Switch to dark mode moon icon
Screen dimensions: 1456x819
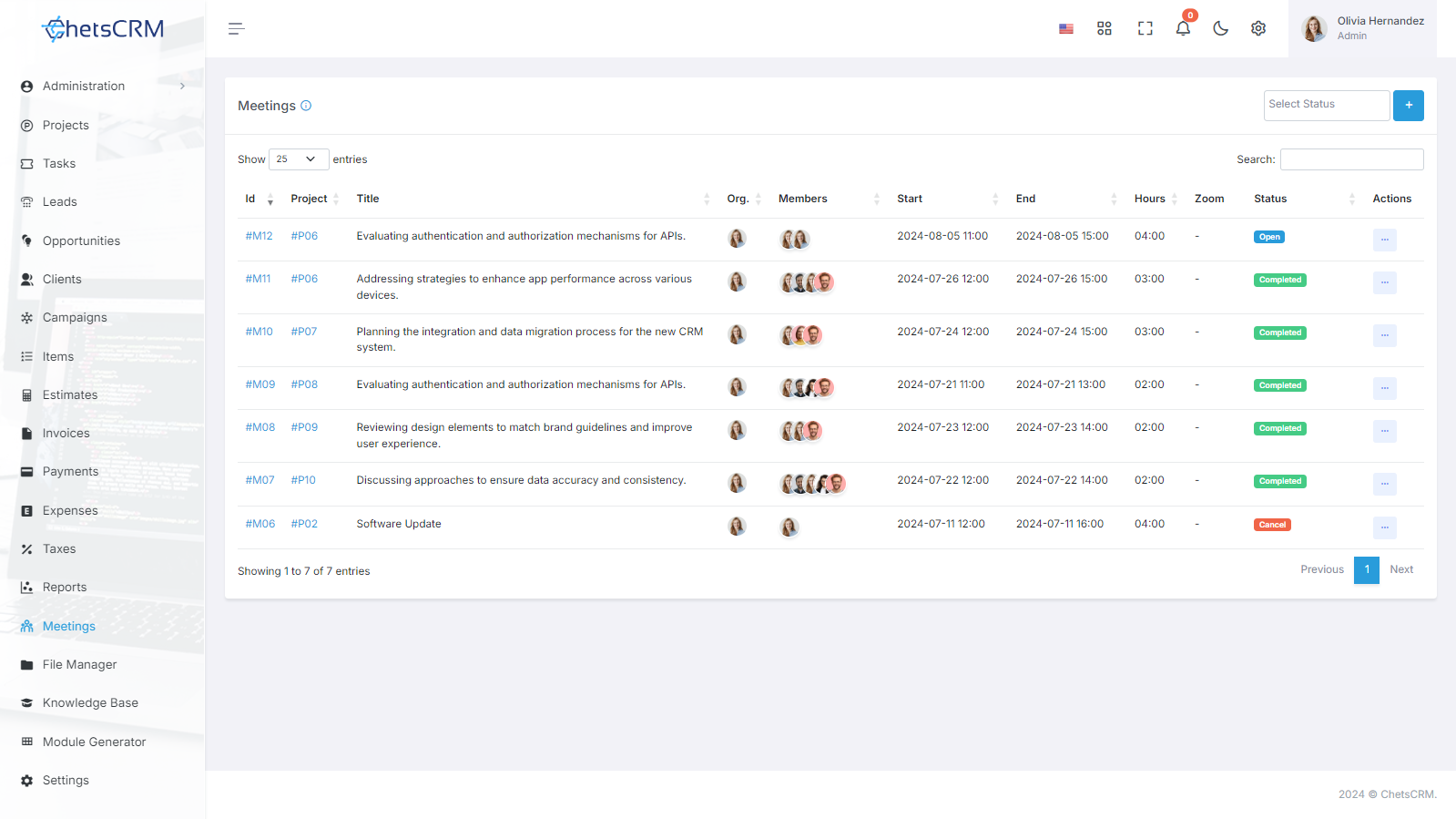click(x=1221, y=29)
